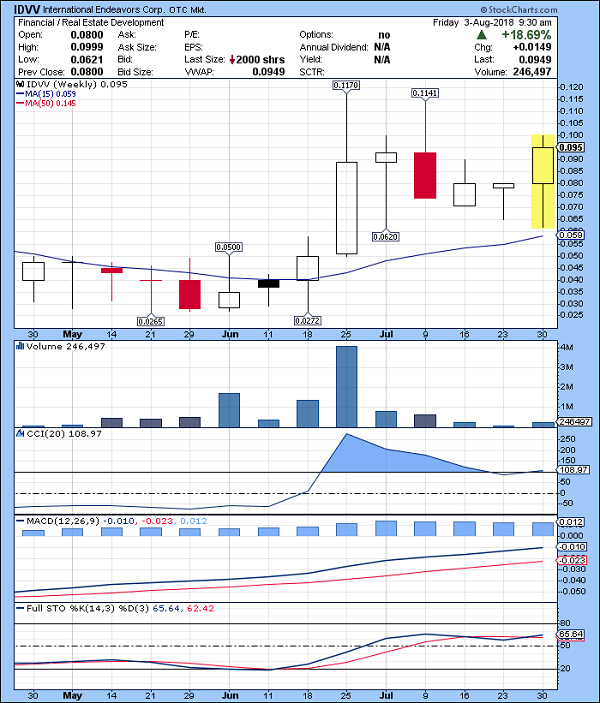This screenshot has height=703, width=600.
Task: Click the Financial / Real Estate Development label
Action: tap(91, 22)
